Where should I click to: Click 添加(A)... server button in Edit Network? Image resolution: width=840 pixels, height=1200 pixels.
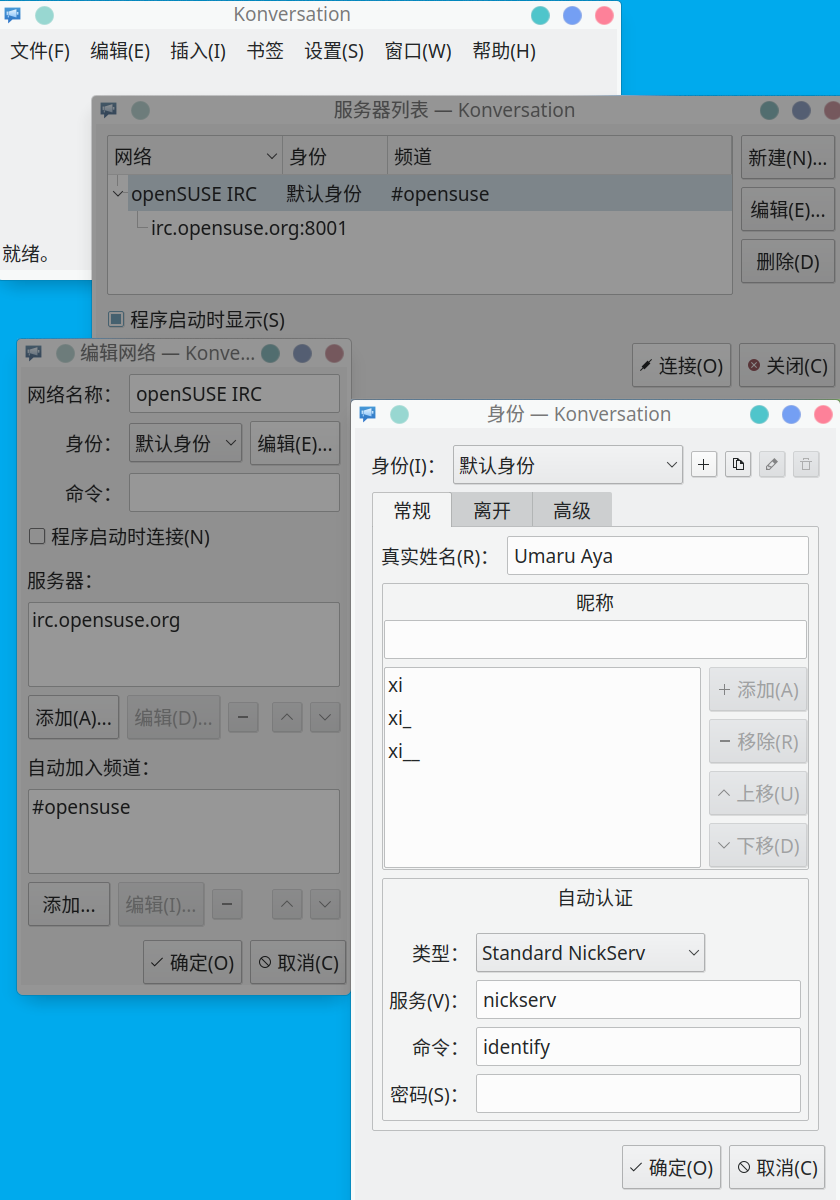coord(74,717)
